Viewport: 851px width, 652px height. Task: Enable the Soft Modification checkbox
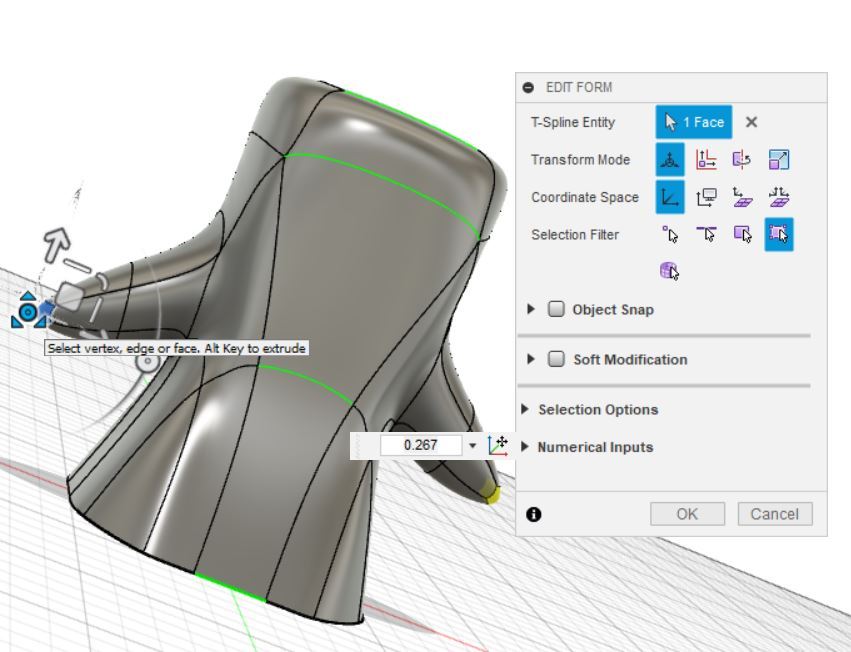point(556,359)
